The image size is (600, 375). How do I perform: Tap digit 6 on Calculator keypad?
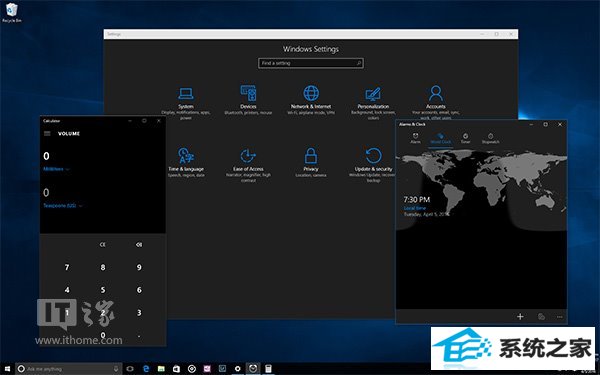[139, 290]
